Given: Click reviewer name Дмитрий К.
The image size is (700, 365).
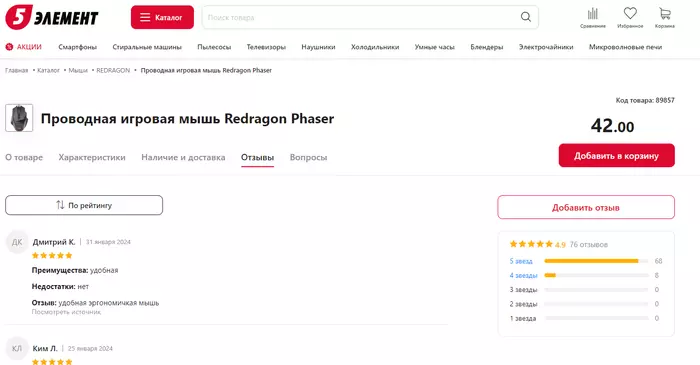Looking at the screenshot, I should [54, 242].
